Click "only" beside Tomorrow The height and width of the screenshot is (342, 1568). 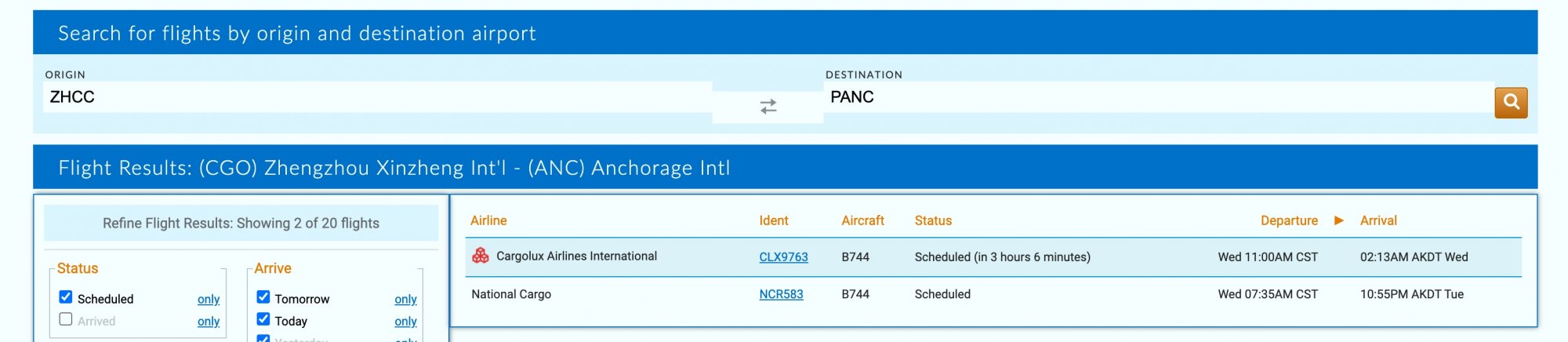coord(405,299)
